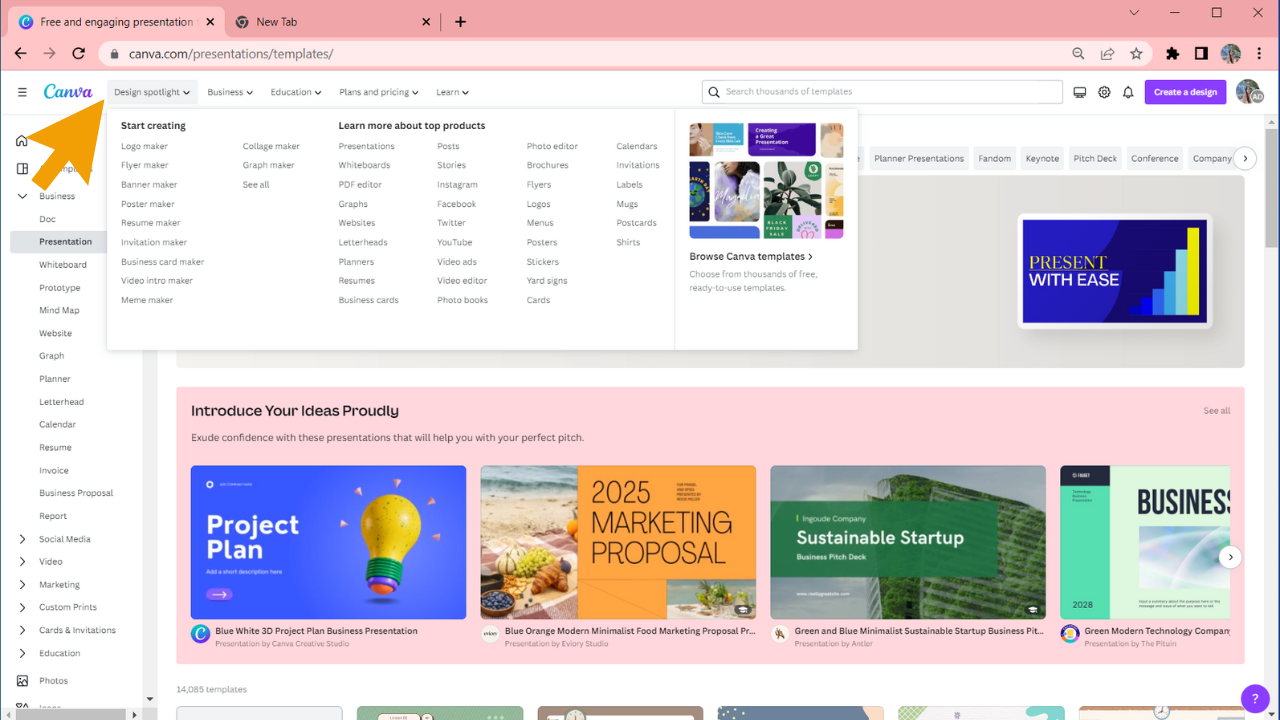The height and width of the screenshot is (720, 1280).
Task: Click the browser zoom magnifier icon
Action: click(1078, 54)
